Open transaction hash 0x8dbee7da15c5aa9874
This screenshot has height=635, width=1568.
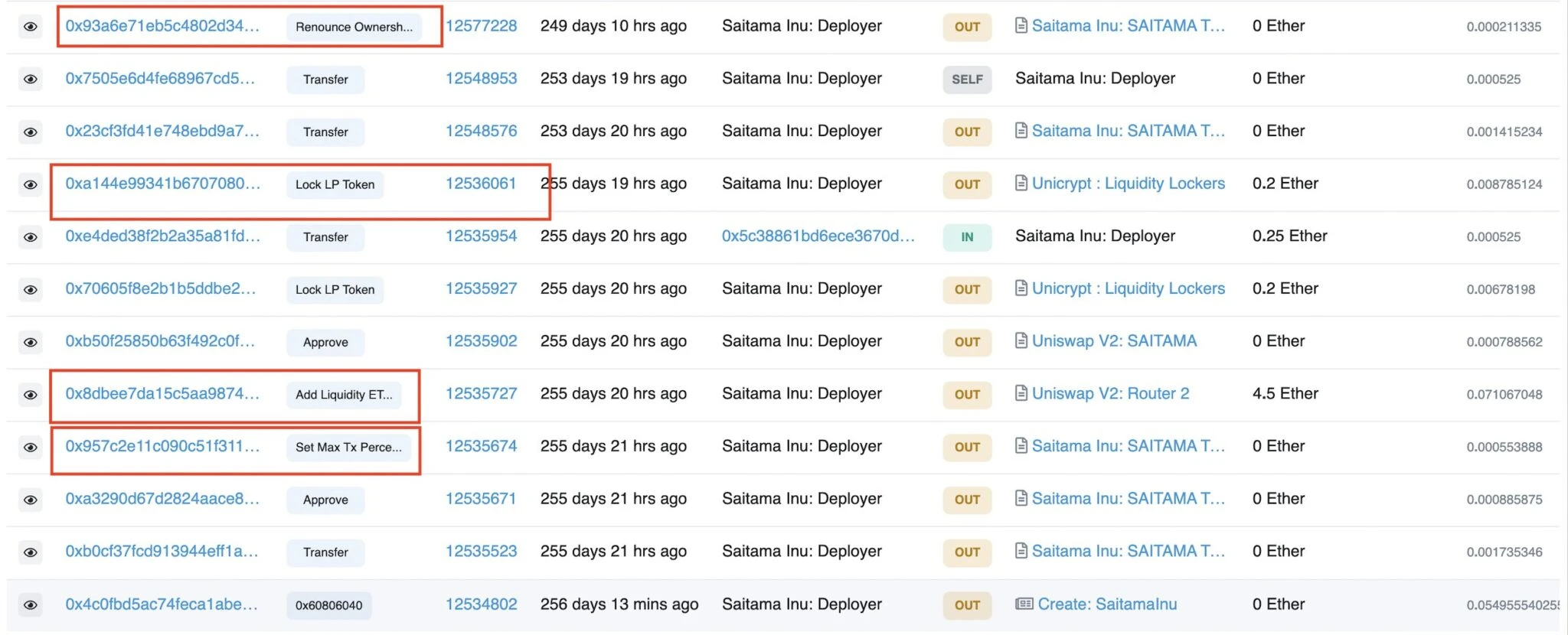[162, 393]
